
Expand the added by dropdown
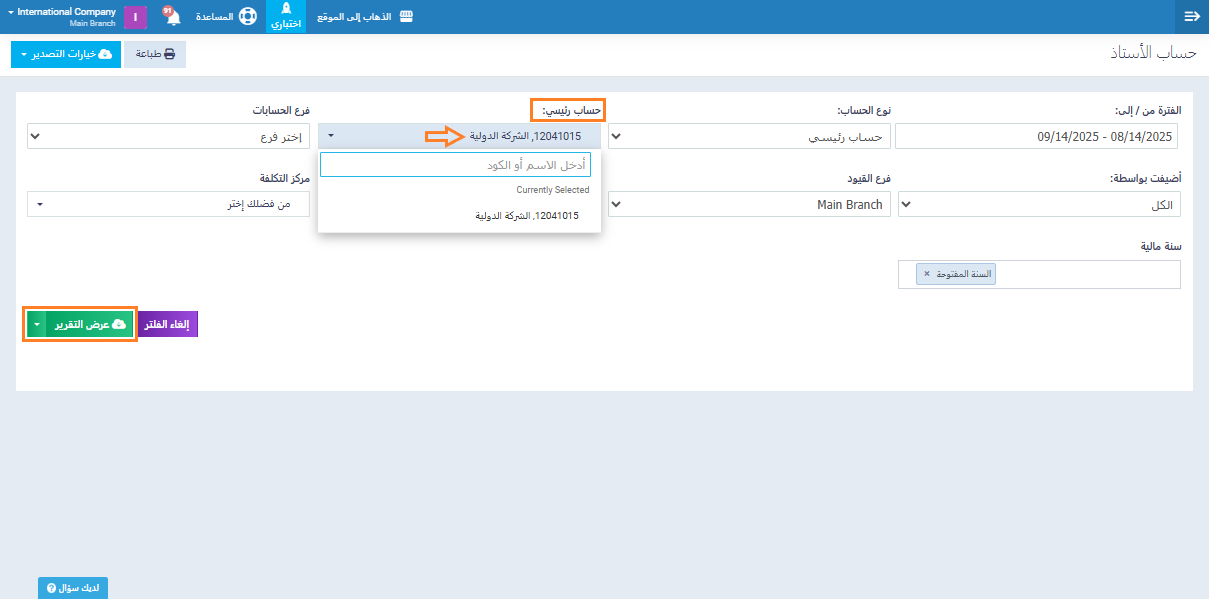coord(1039,205)
